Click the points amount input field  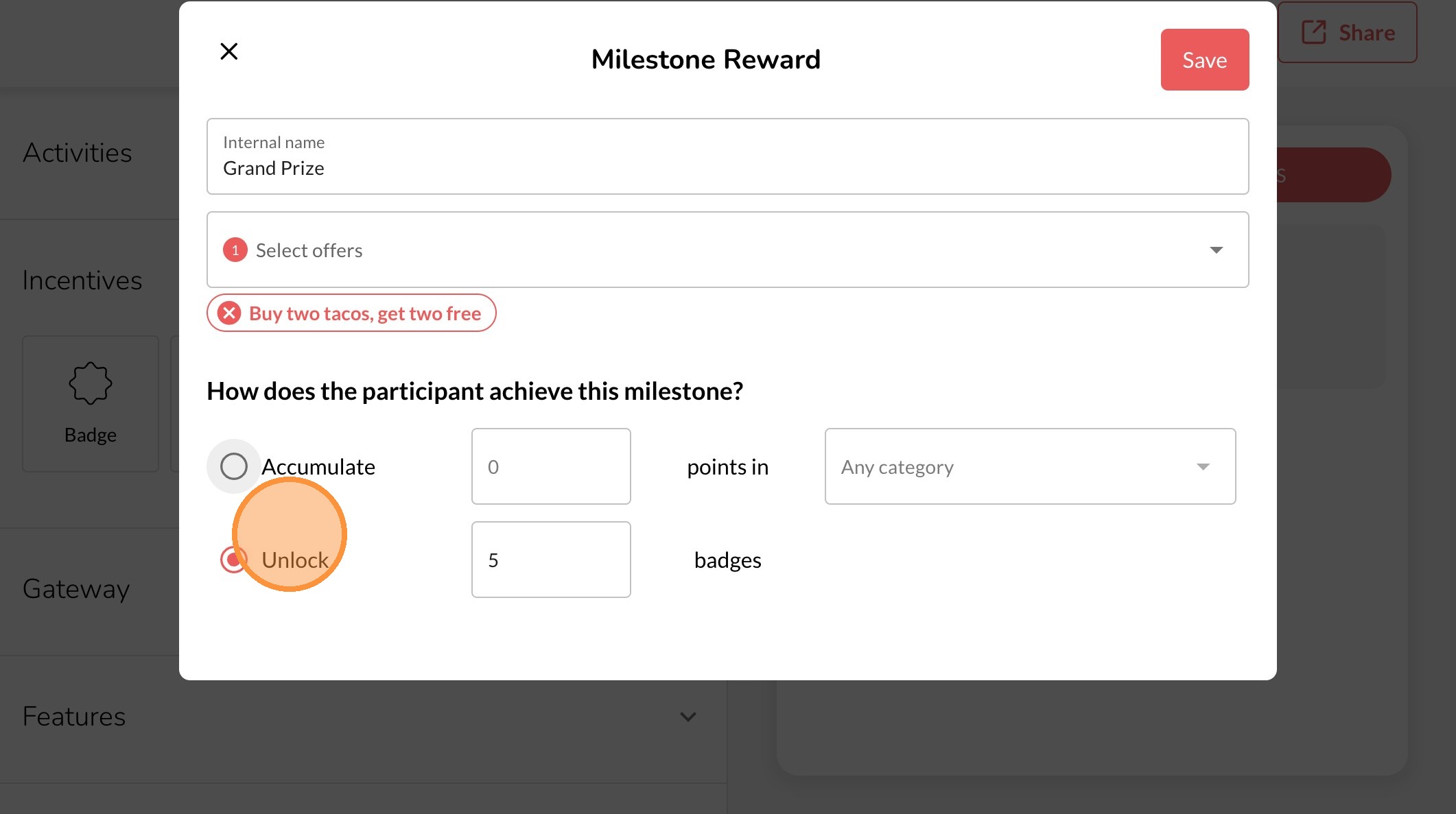click(550, 466)
